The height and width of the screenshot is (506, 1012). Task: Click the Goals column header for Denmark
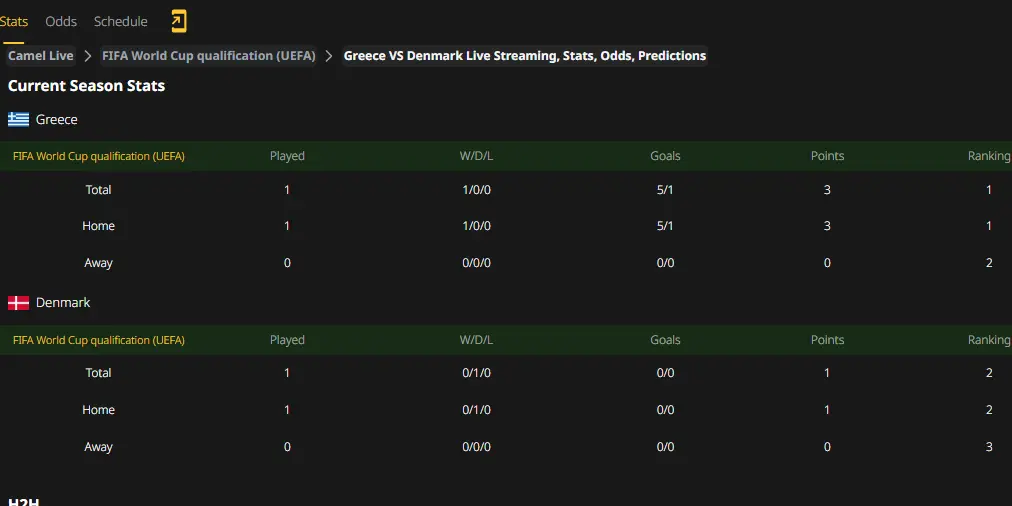point(665,340)
